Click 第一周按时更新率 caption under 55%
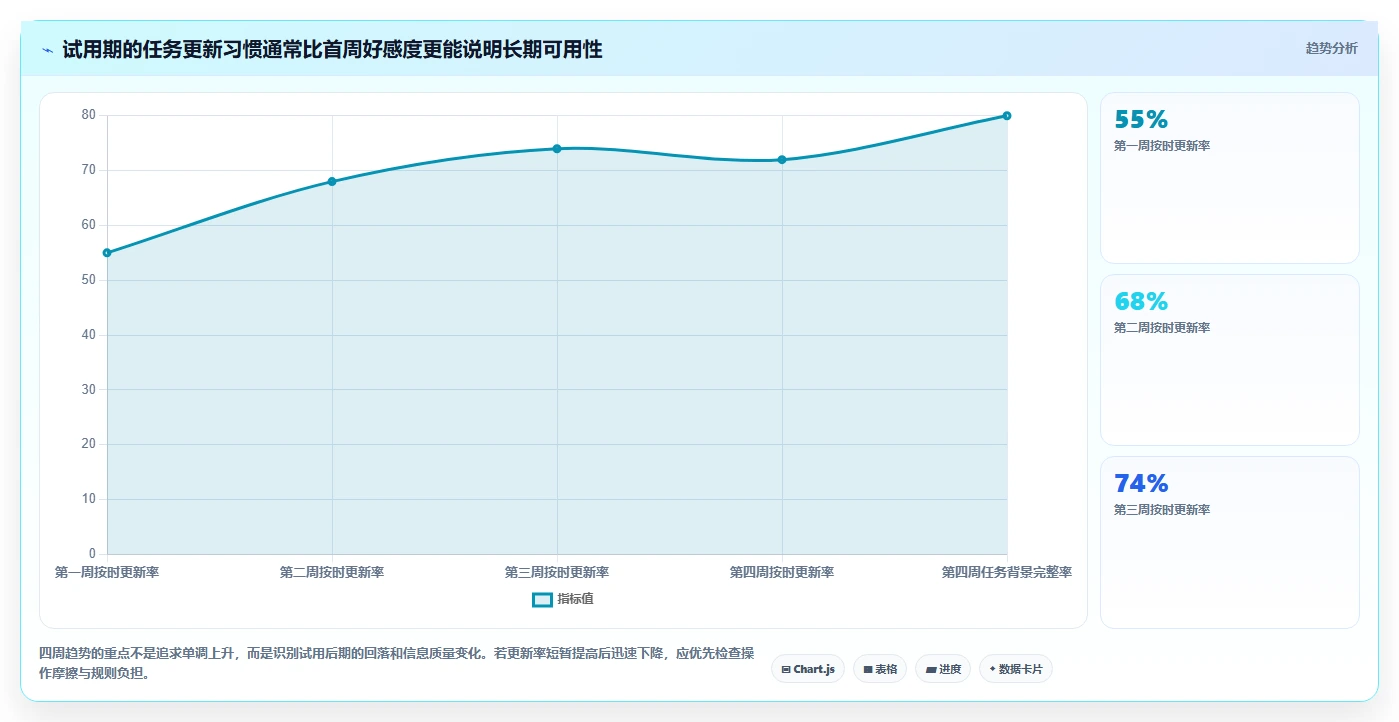Viewport: 1399px width, 722px height. 1162,146
